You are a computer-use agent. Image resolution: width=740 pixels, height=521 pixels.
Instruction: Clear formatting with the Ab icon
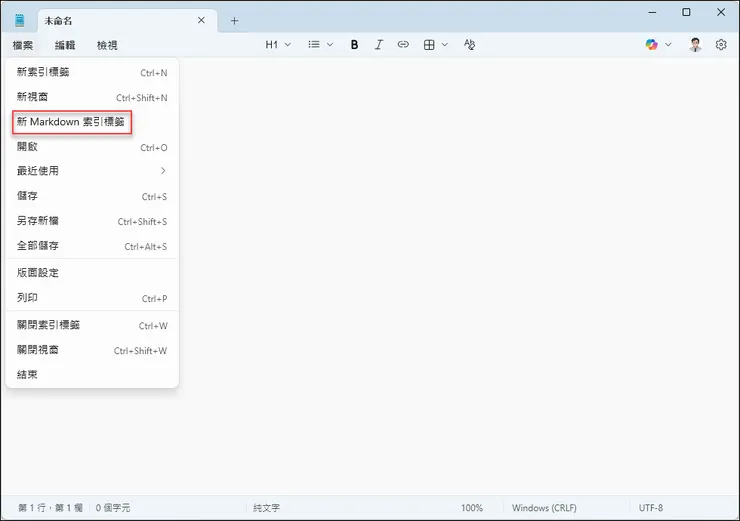click(x=469, y=44)
